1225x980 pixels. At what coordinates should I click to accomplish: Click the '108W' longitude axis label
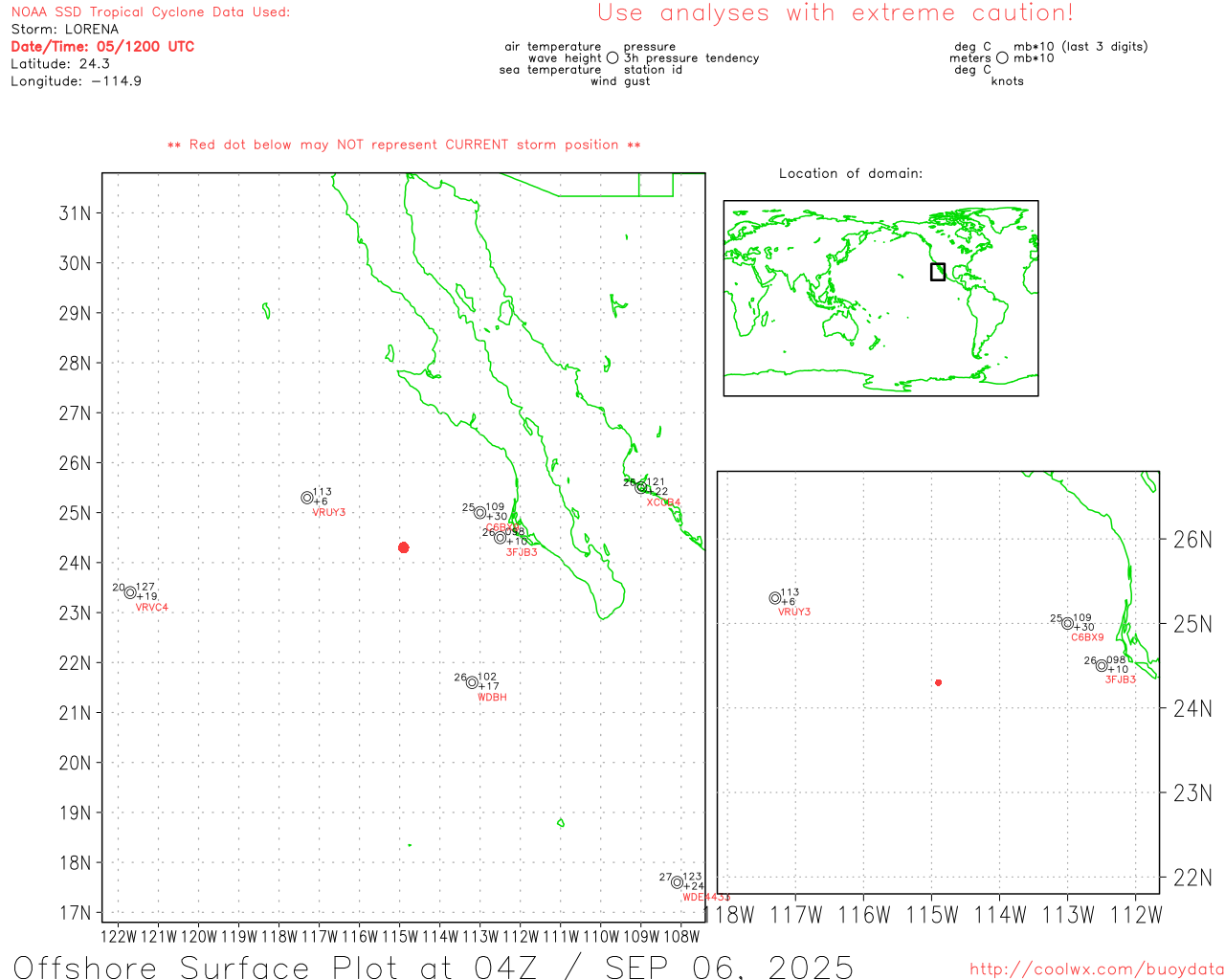pyautogui.click(x=681, y=937)
